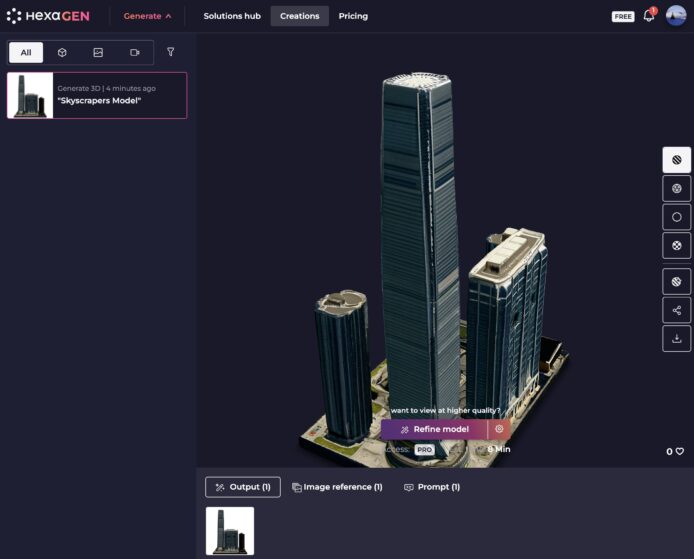The width and height of the screenshot is (694, 559).
Task: Open the user profile avatar menu
Action: [x=677, y=16]
